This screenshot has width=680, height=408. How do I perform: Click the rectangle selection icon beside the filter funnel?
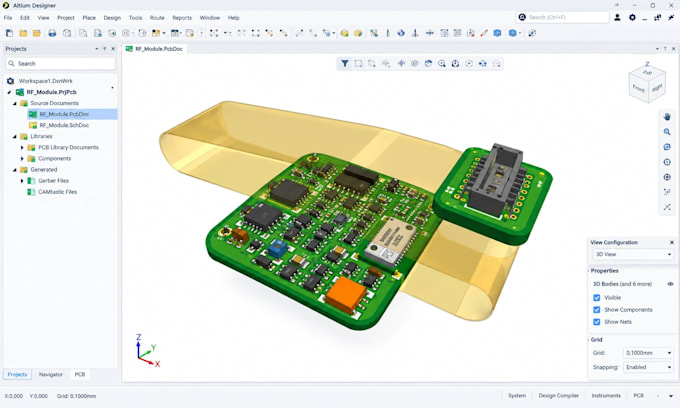tap(358, 63)
